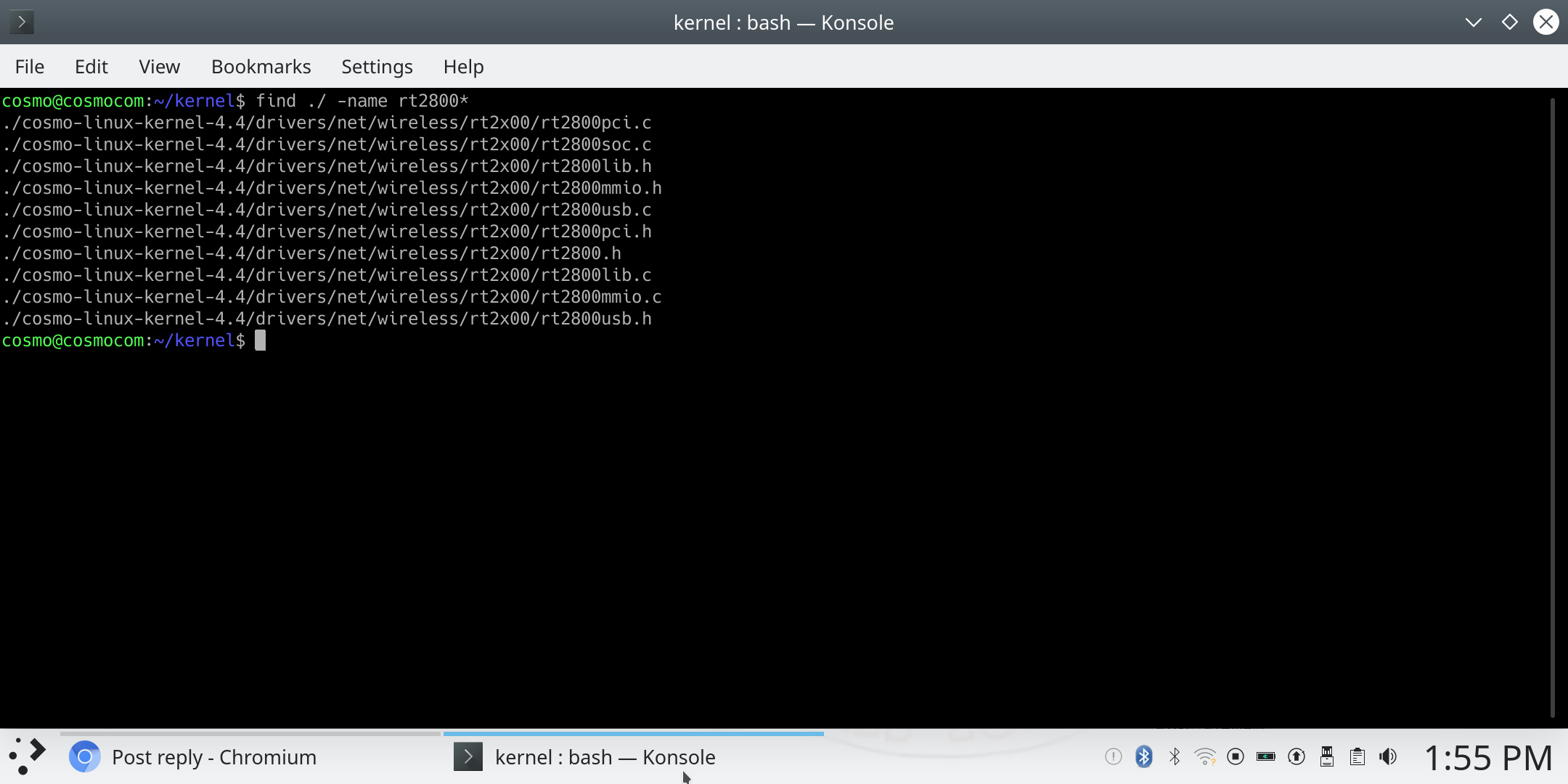The width and height of the screenshot is (1568, 784).
Task: Click the Konsole window menu icon in title bar
Action: (x=22, y=22)
